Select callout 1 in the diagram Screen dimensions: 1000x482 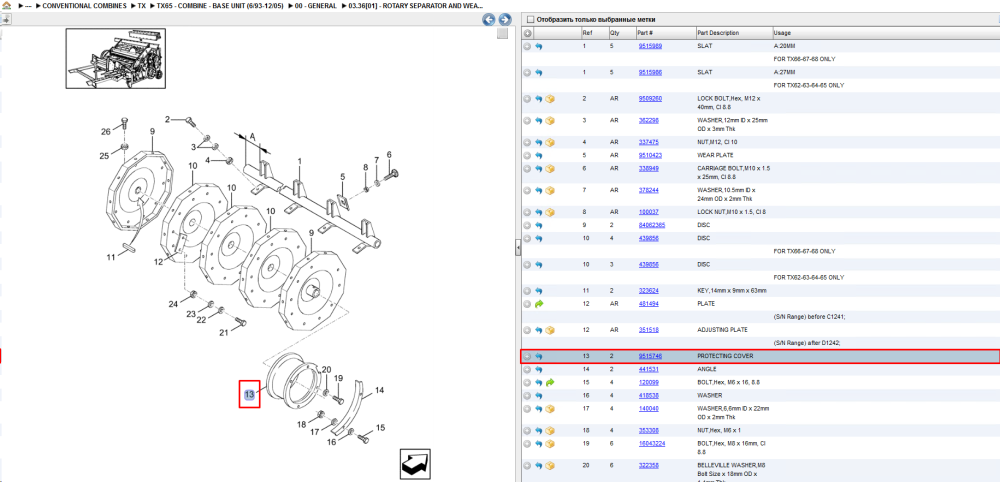coord(300,161)
